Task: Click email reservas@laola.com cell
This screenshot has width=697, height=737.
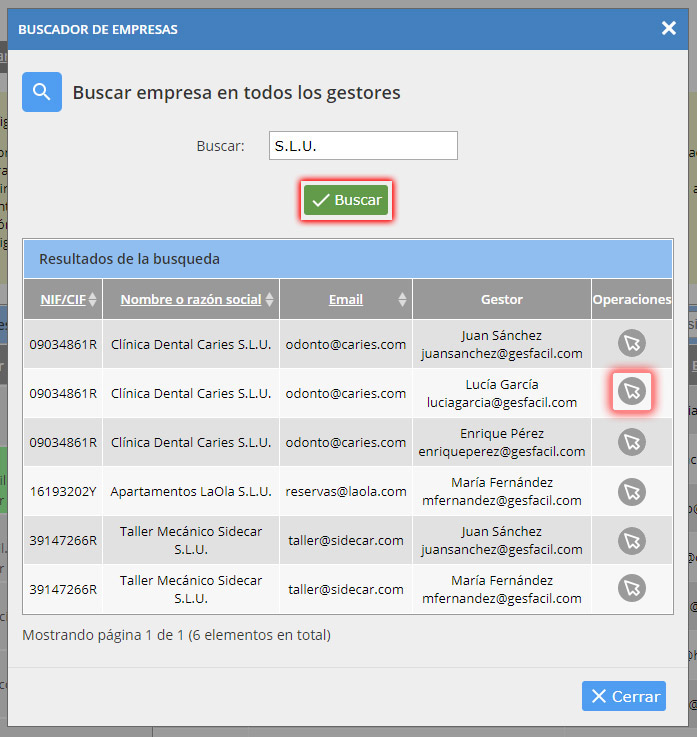Action: tap(346, 491)
